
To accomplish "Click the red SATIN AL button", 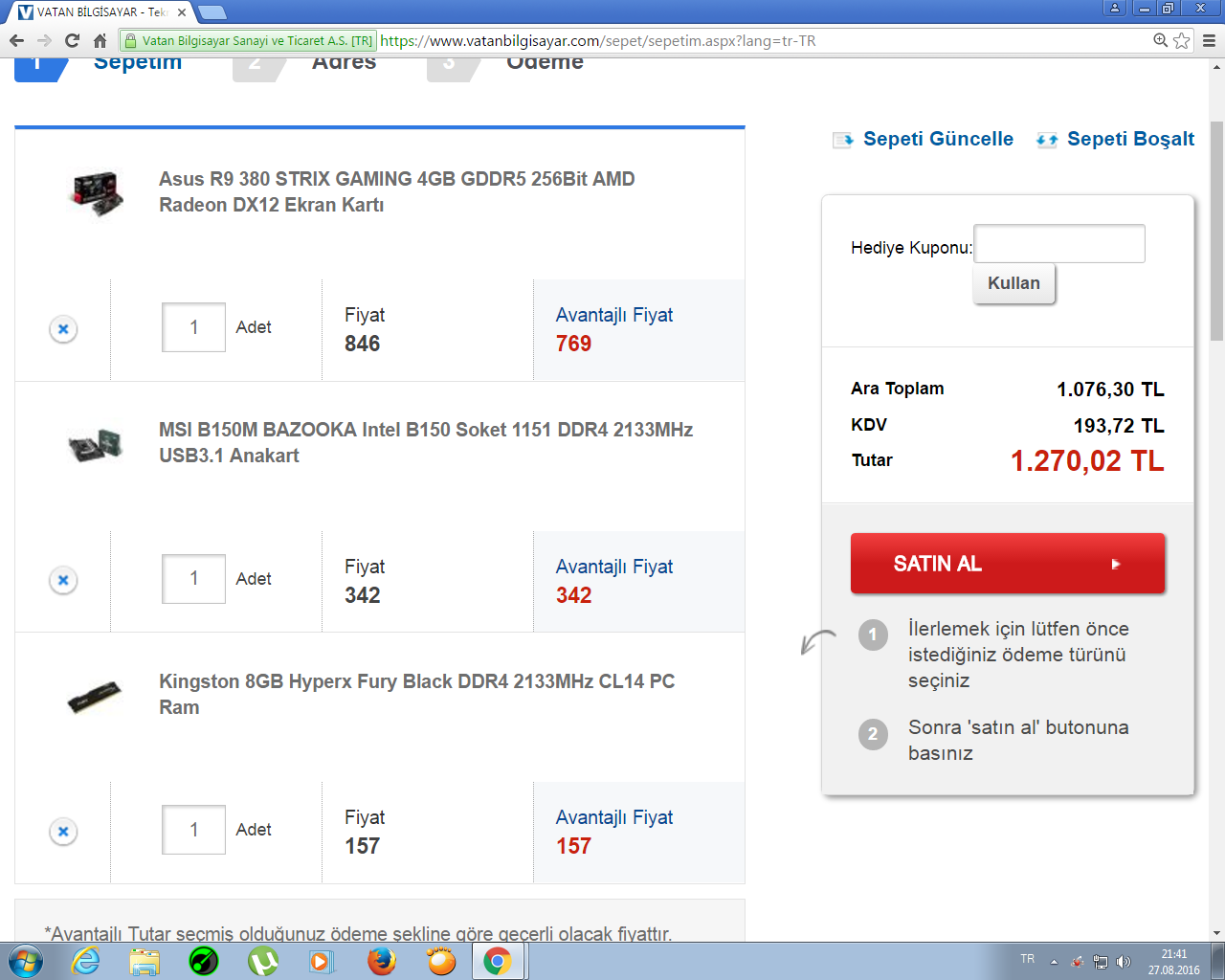I will click(x=1008, y=564).
